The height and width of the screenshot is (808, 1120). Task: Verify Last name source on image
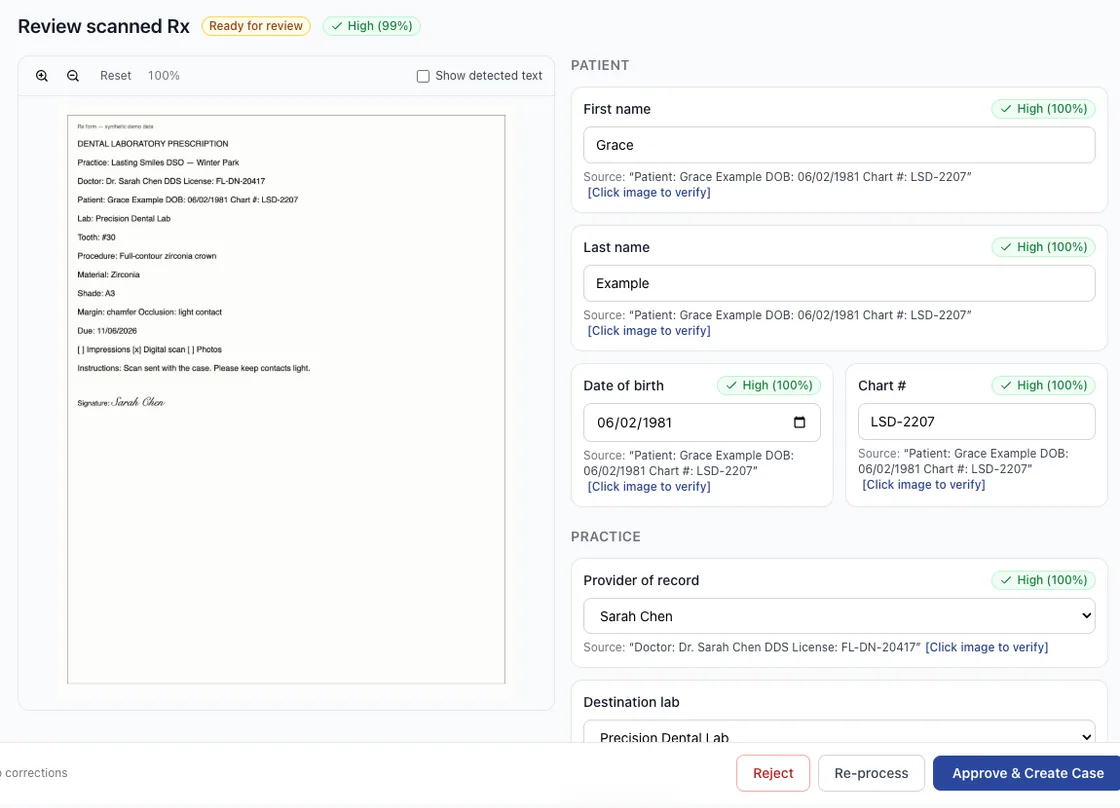pyautogui.click(x=649, y=331)
